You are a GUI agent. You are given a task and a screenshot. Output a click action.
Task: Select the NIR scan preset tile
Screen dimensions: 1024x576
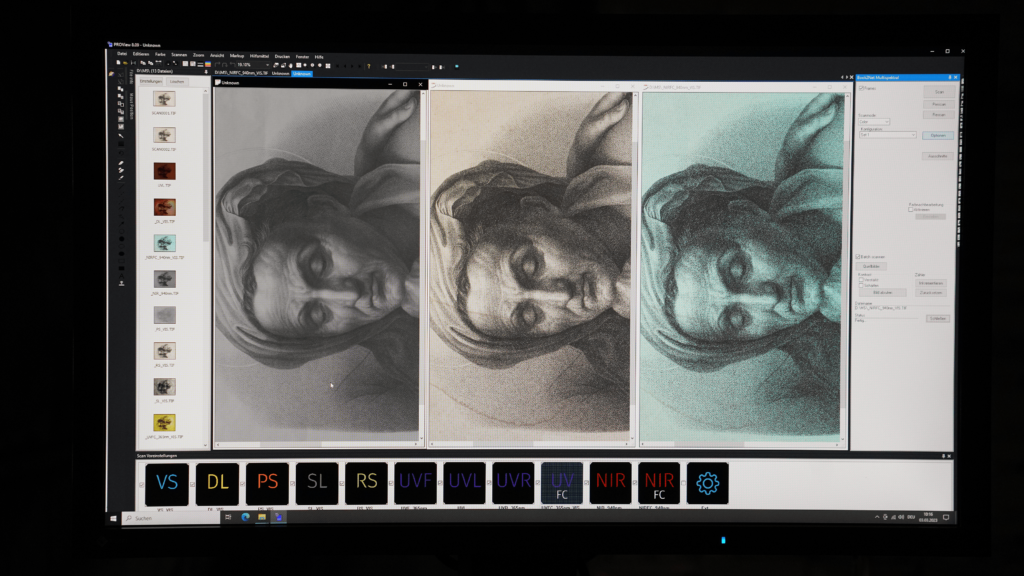pyautogui.click(x=611, y=483)
